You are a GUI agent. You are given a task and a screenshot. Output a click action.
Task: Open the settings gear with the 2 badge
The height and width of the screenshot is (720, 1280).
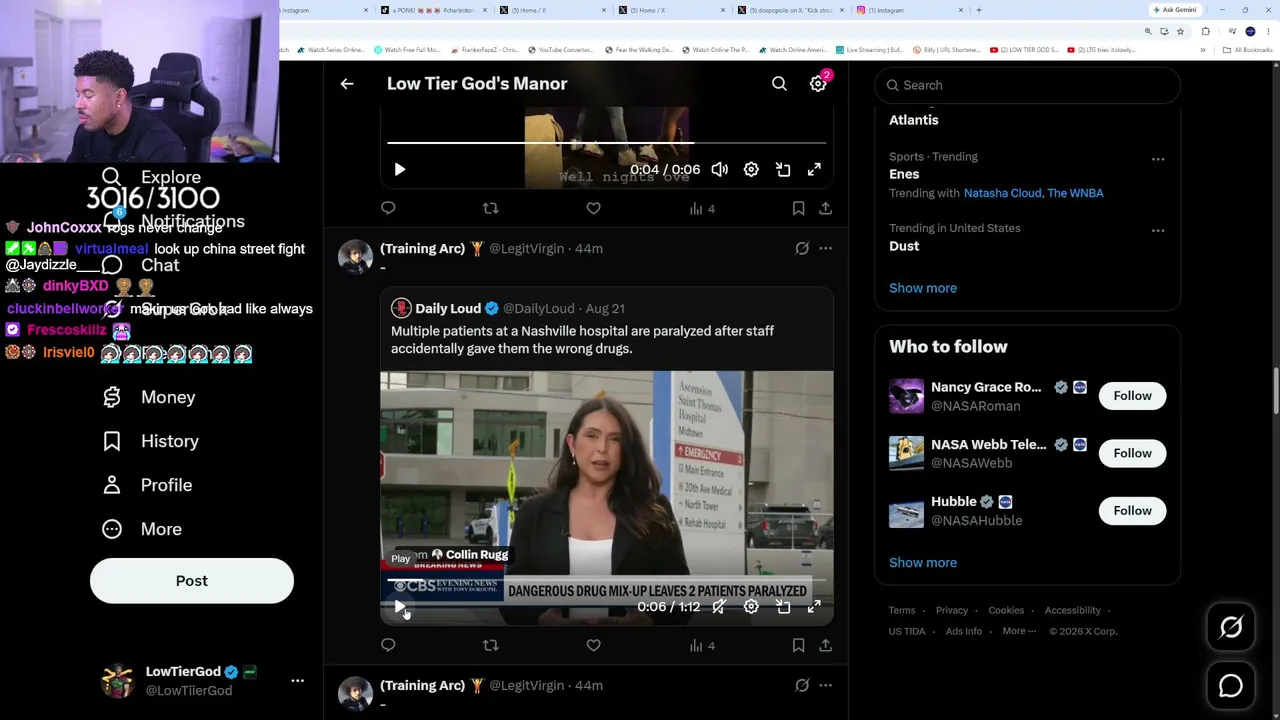tap(818, 84)
